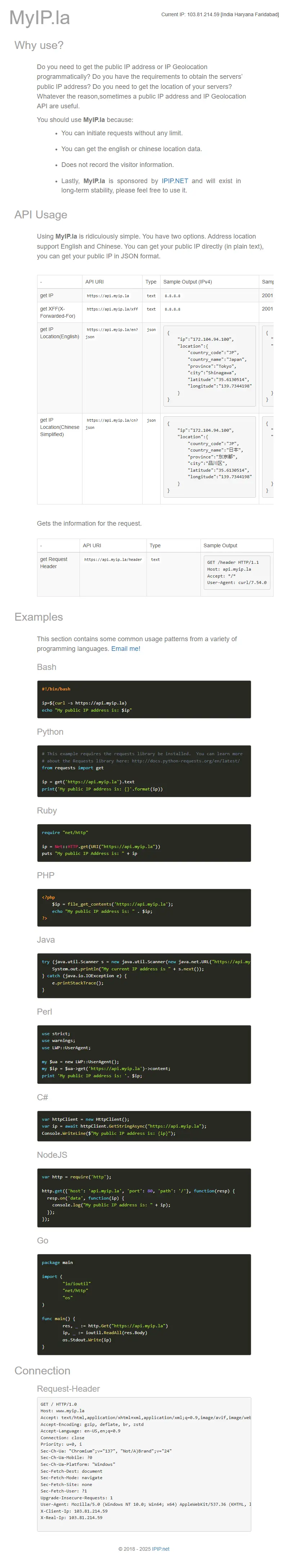Select the "Host: www.myip.la" request header line
Viewport: 288px width, 1568px height.
point(63,1410)
